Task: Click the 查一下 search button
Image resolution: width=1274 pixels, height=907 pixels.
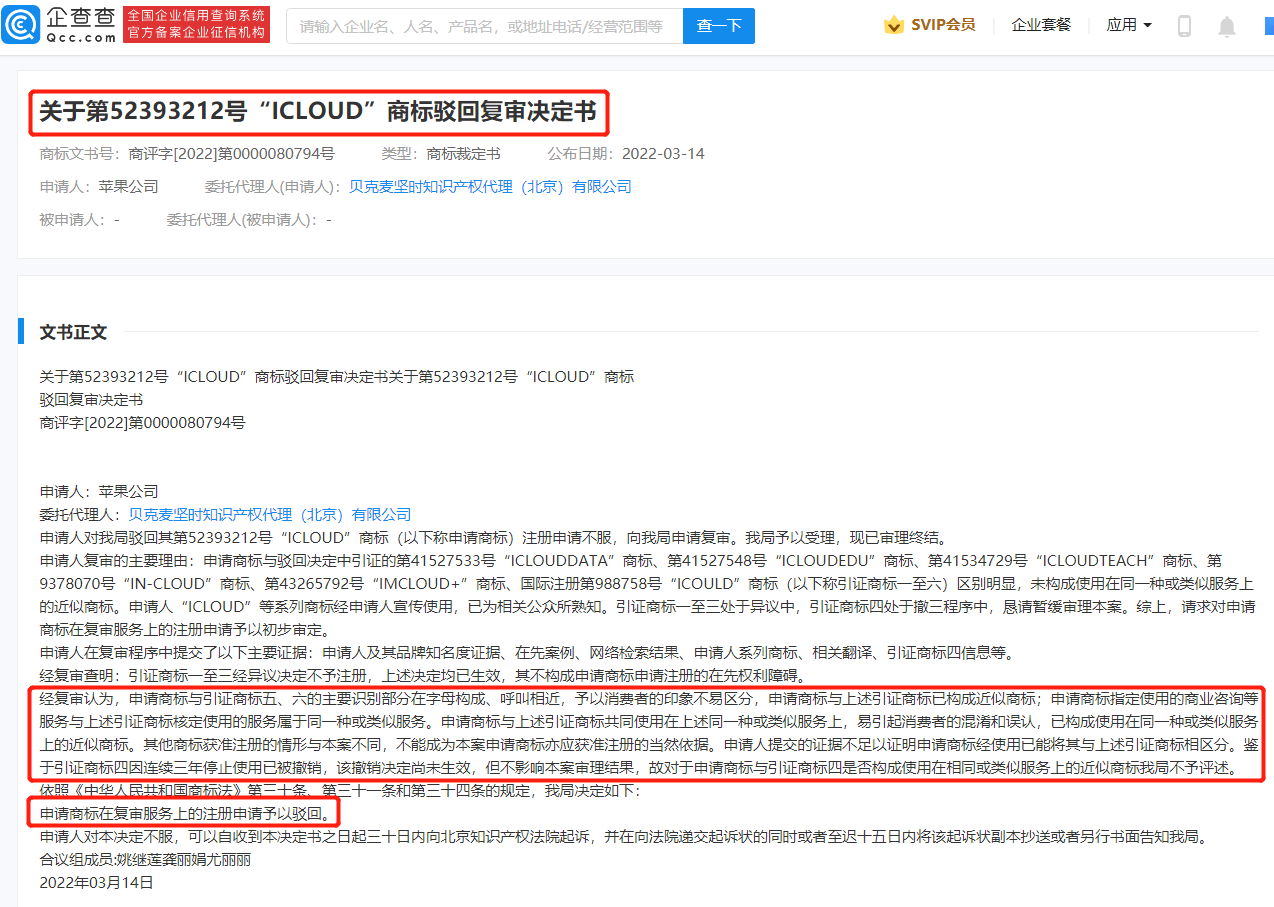Action: pyautogui.click(x=719, y=26)
